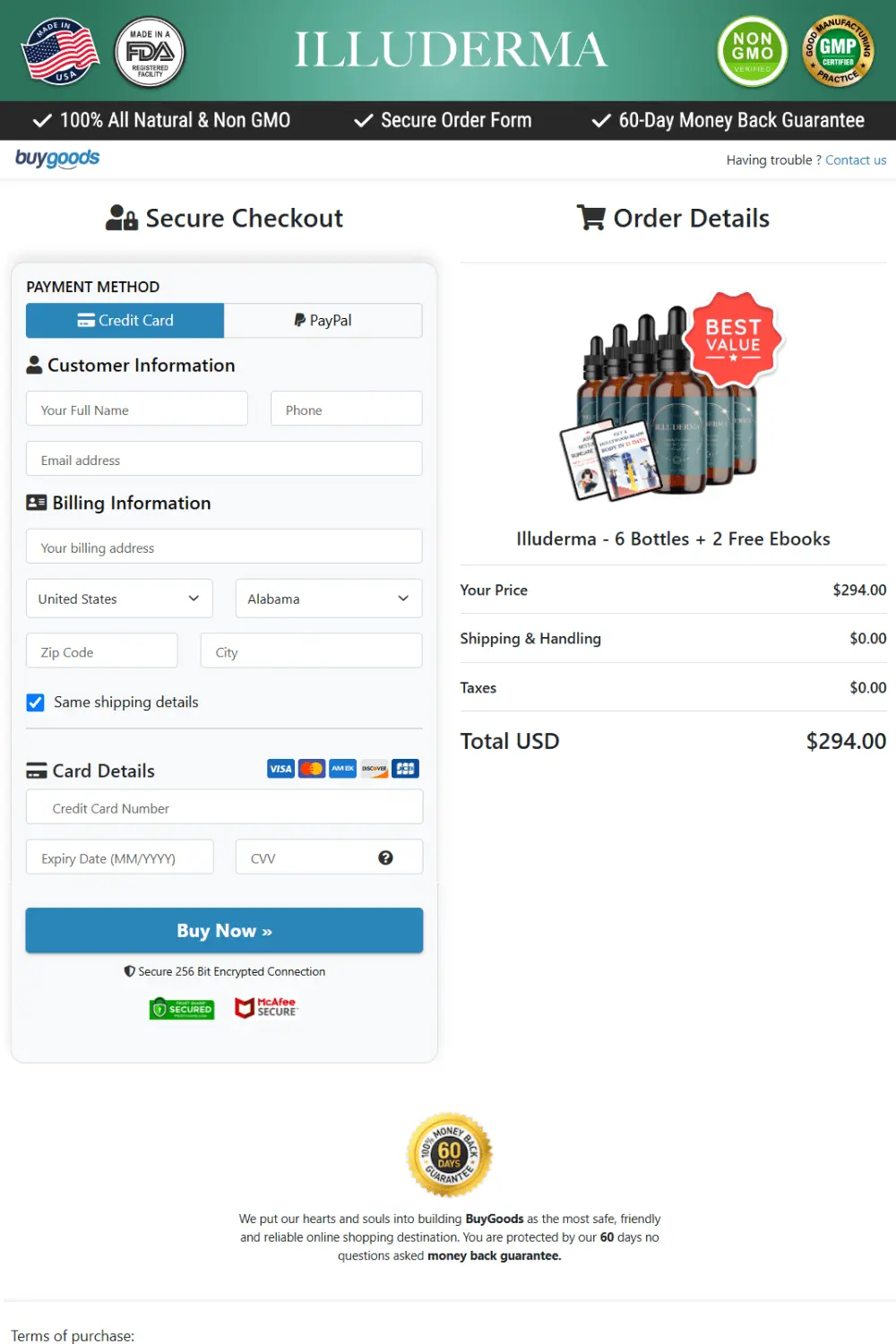Open the Alabama state dropdown

click(328, 599)
